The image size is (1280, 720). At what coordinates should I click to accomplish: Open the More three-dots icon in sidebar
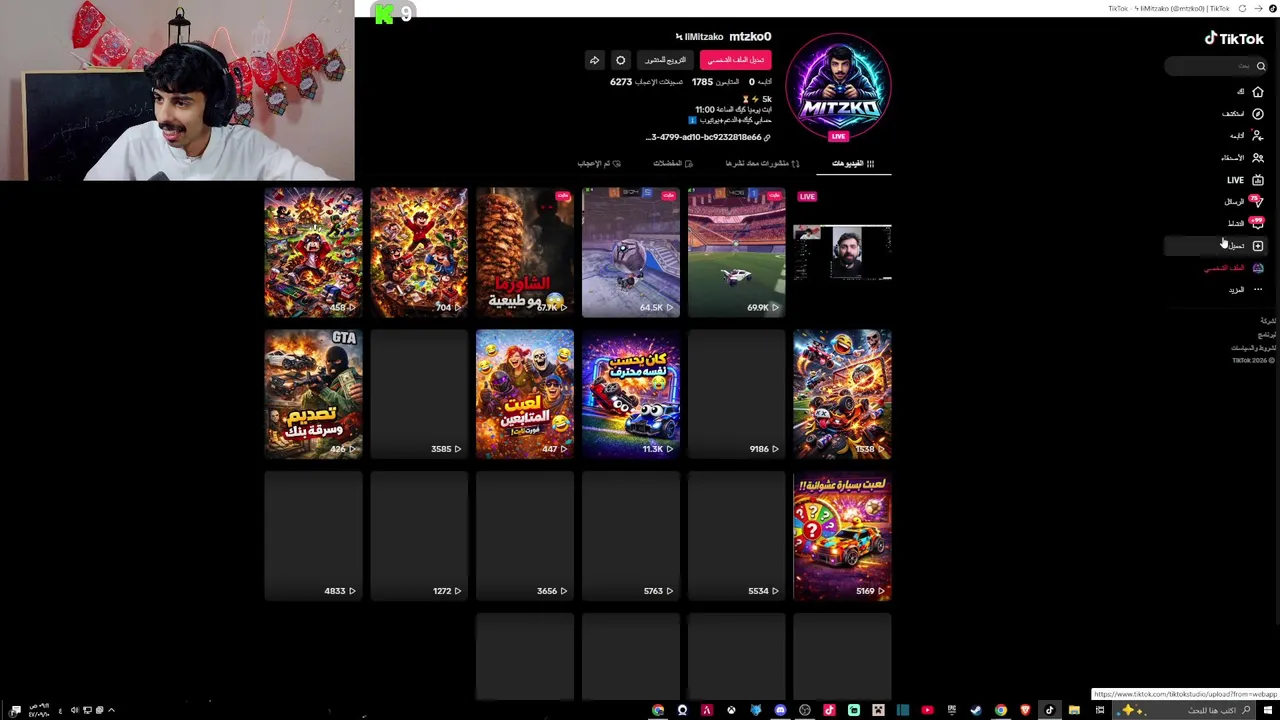pos(1258,290)
